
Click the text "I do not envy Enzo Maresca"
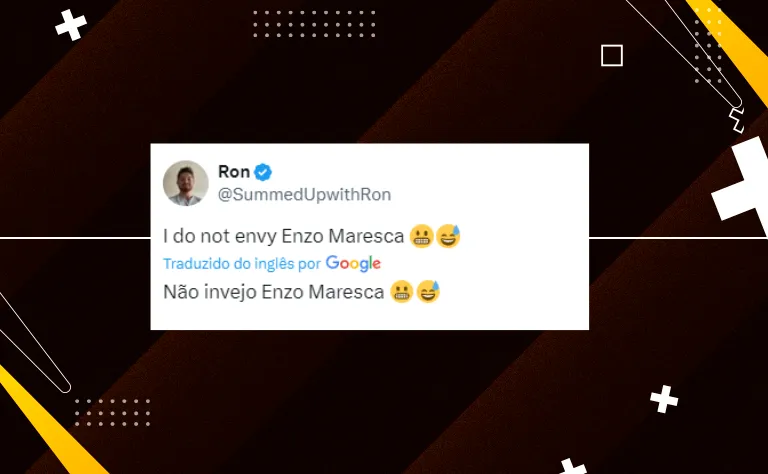point(284,236)
